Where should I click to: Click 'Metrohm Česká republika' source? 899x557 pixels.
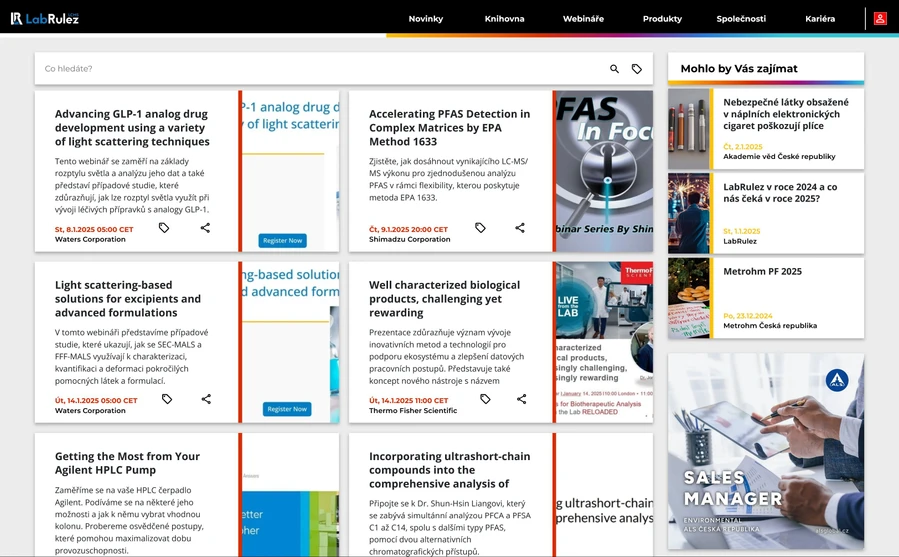click(x=770, y=325)
